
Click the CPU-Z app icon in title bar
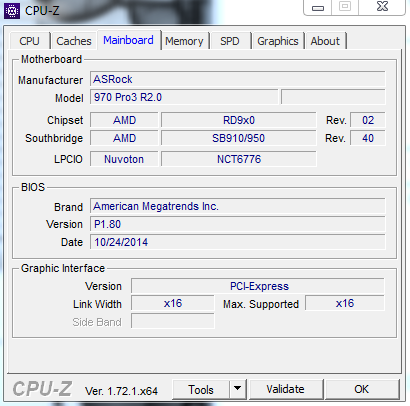point(12,11)
